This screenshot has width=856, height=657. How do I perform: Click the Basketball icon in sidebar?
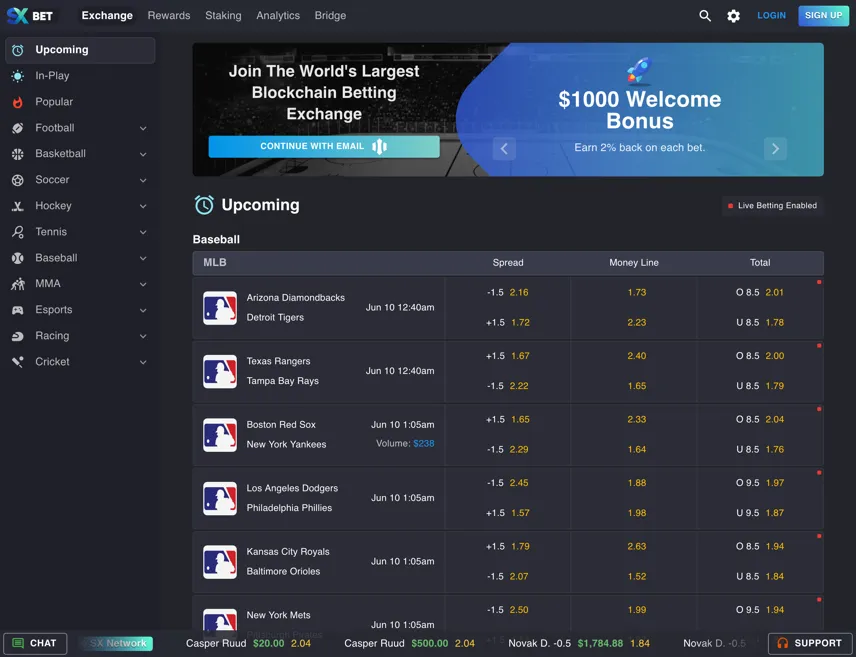18,154
